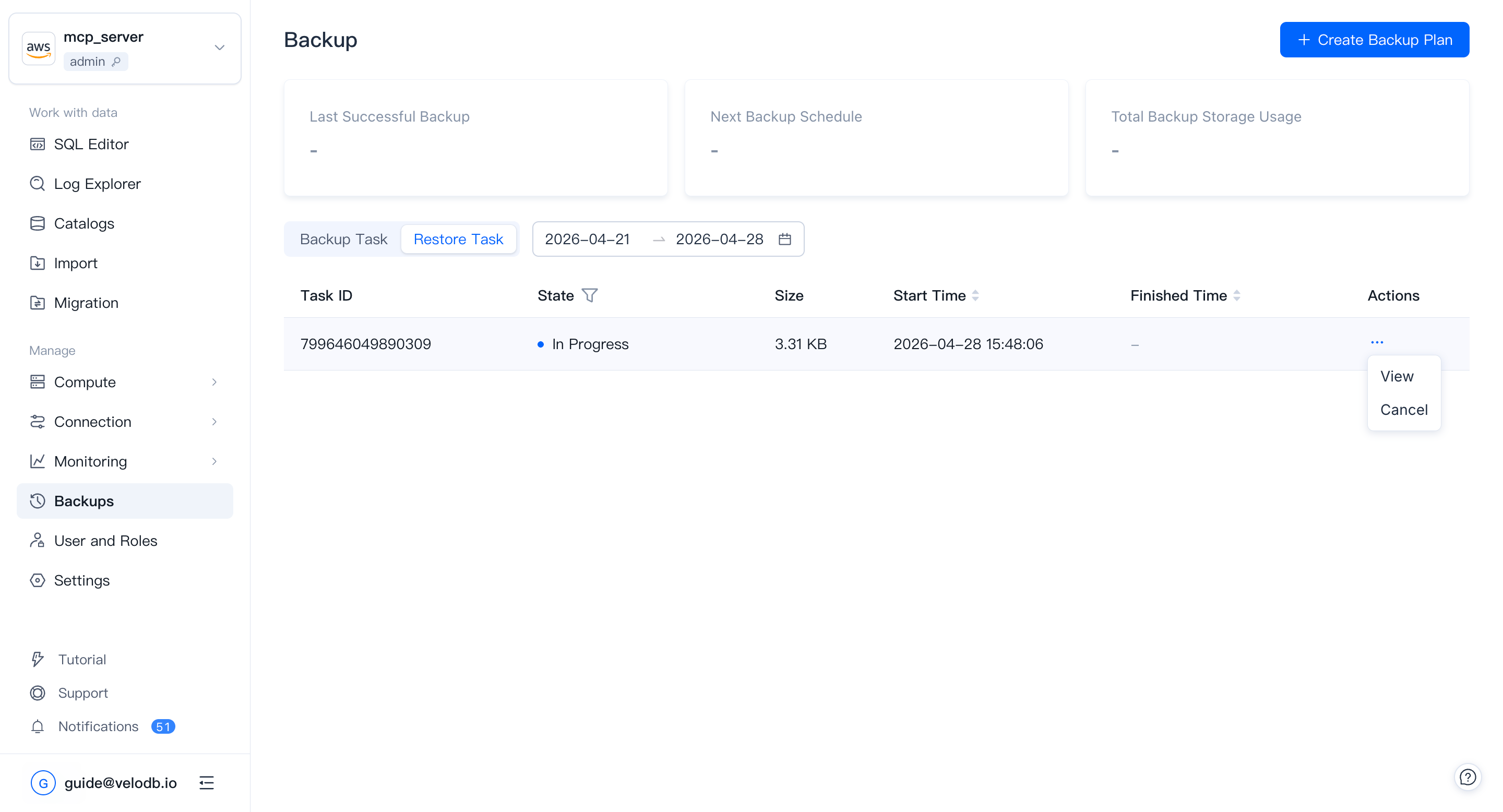Viewport: 1503px width, 812px height.
Task: Toggle the Start Time sort order
Action: 976,295
